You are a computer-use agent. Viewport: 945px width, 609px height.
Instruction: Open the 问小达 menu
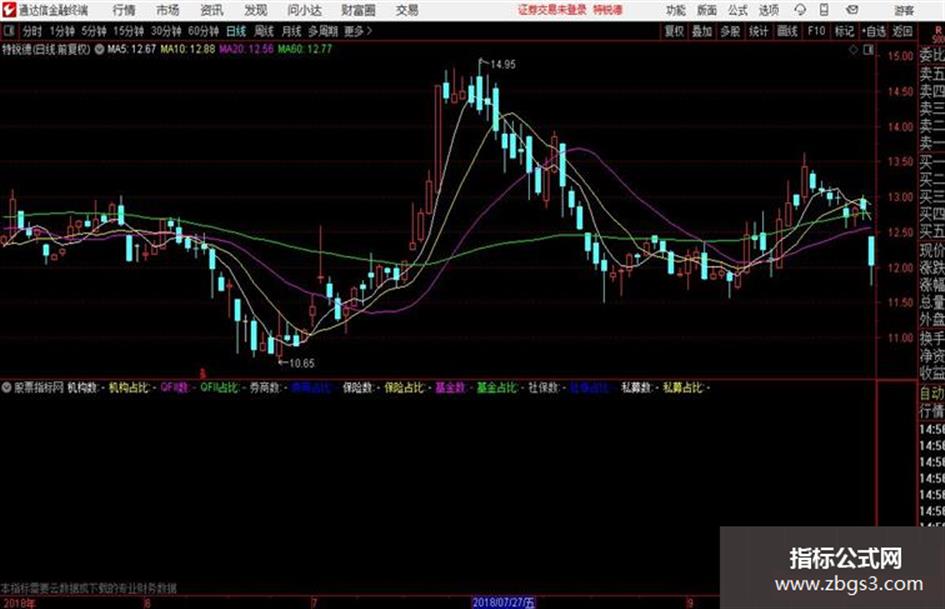pyautogui.click(x=304, y=10)
